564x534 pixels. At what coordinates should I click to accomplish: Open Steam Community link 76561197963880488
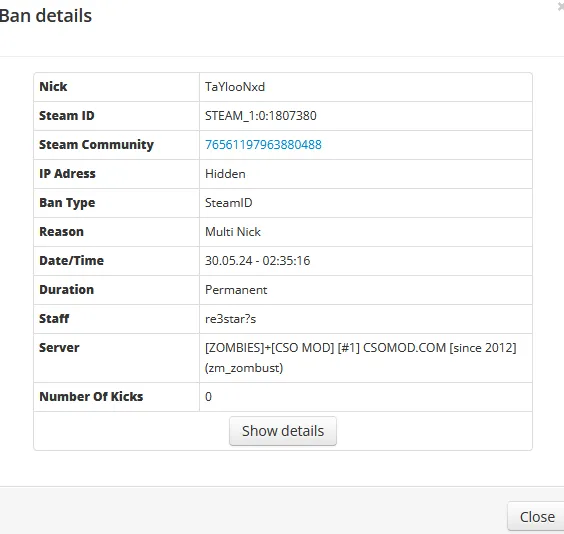pos(263,145)
